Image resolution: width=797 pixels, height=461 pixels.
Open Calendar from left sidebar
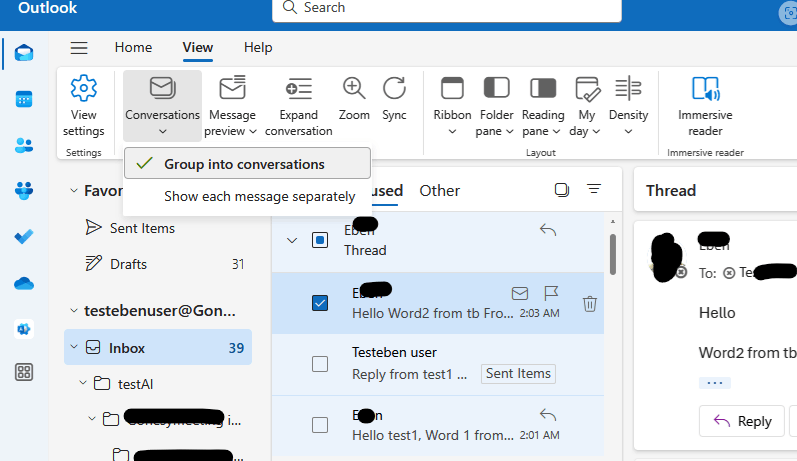[24, 99]
